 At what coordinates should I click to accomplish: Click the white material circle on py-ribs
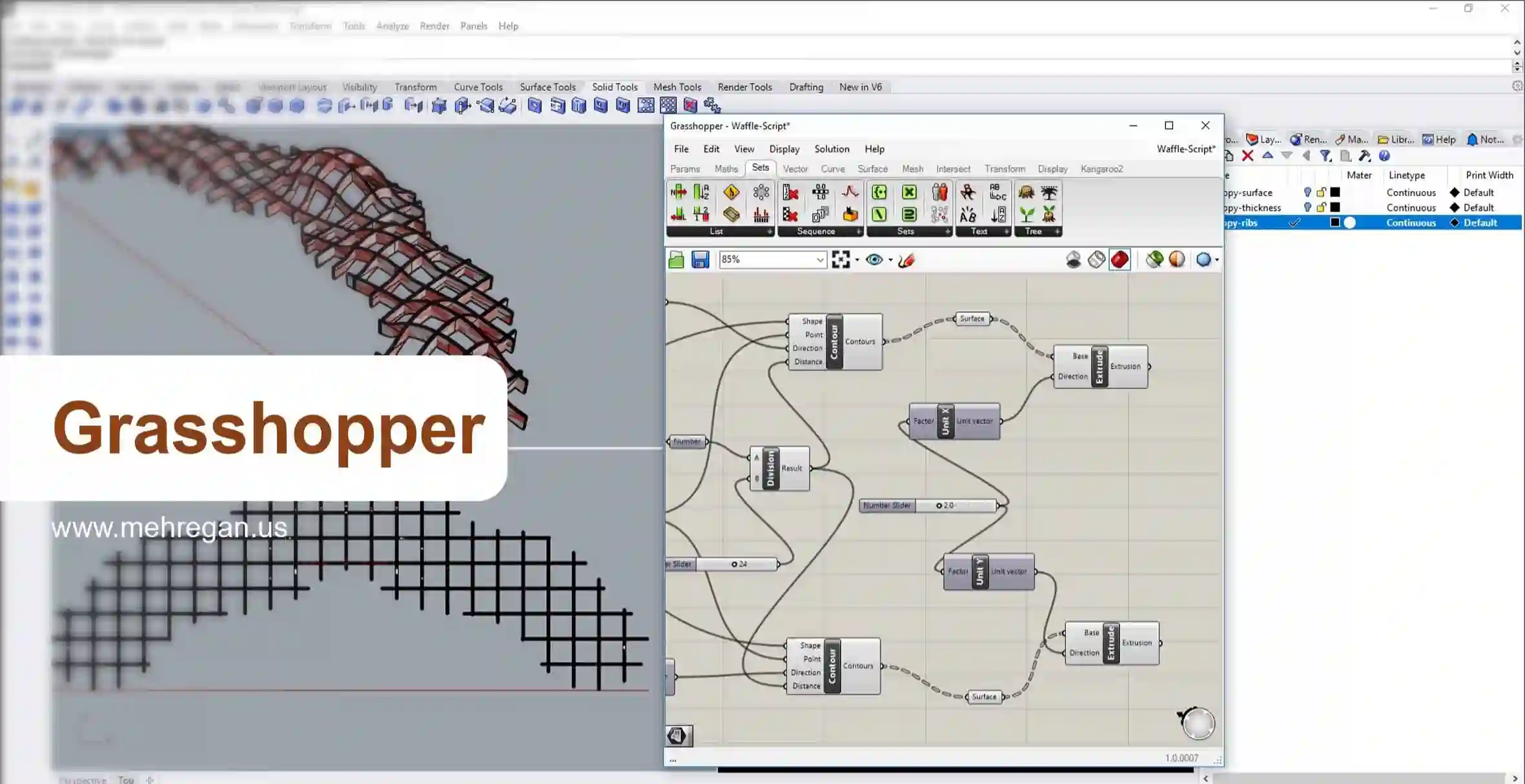1349,223
